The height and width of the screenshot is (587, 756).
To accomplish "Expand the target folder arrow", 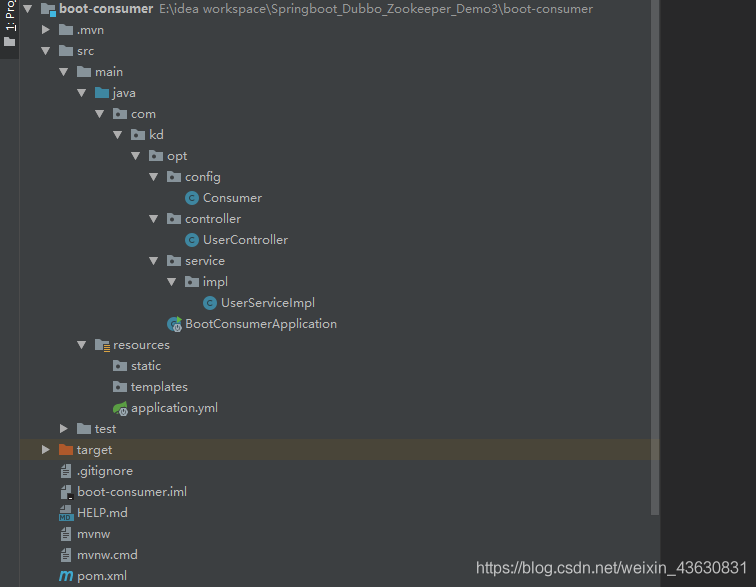I will [x=46, y=450].
